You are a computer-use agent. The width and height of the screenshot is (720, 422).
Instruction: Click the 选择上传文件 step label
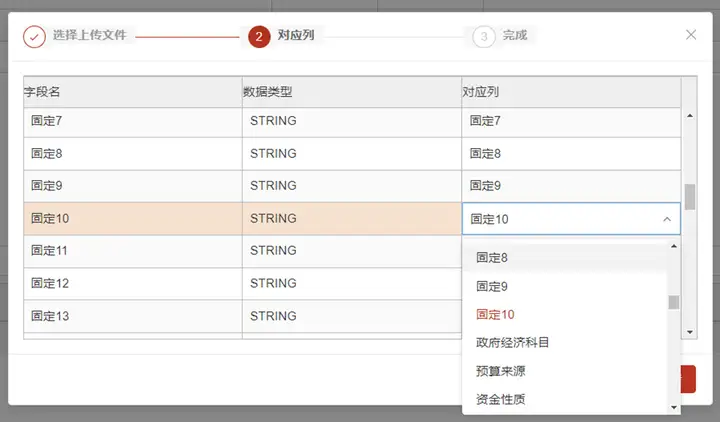point(89,35)
